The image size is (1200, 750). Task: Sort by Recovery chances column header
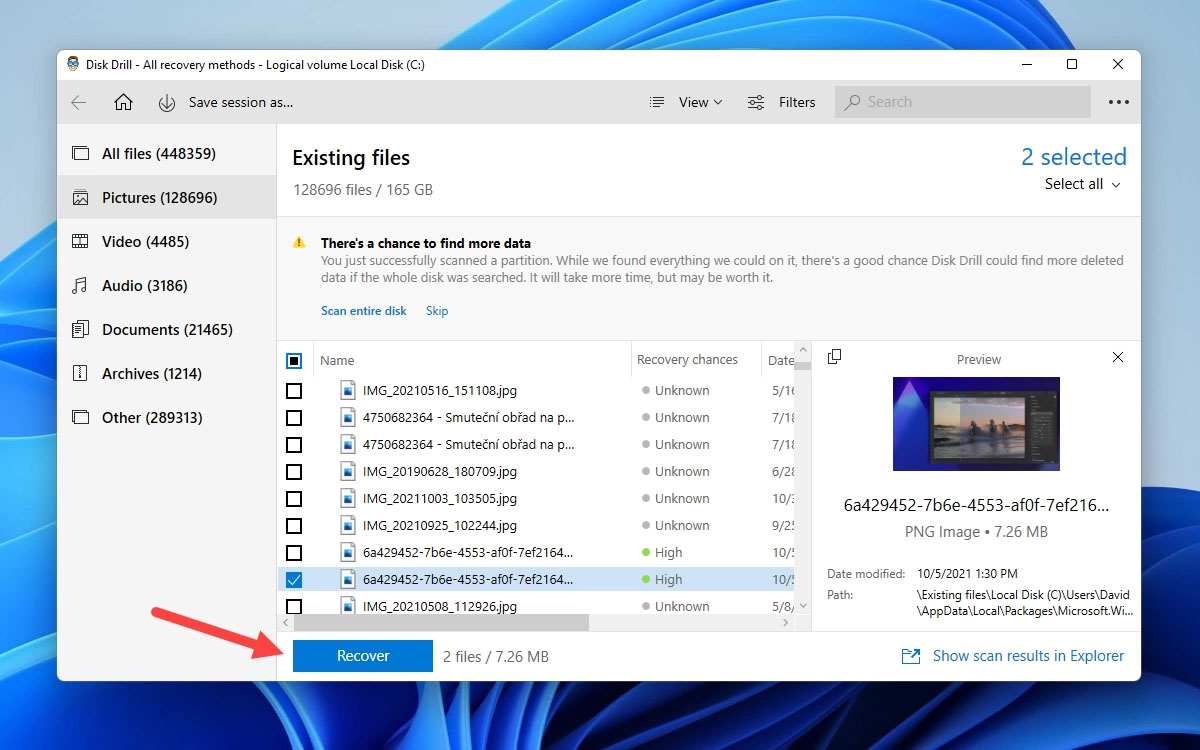click(x=687, y=360)
